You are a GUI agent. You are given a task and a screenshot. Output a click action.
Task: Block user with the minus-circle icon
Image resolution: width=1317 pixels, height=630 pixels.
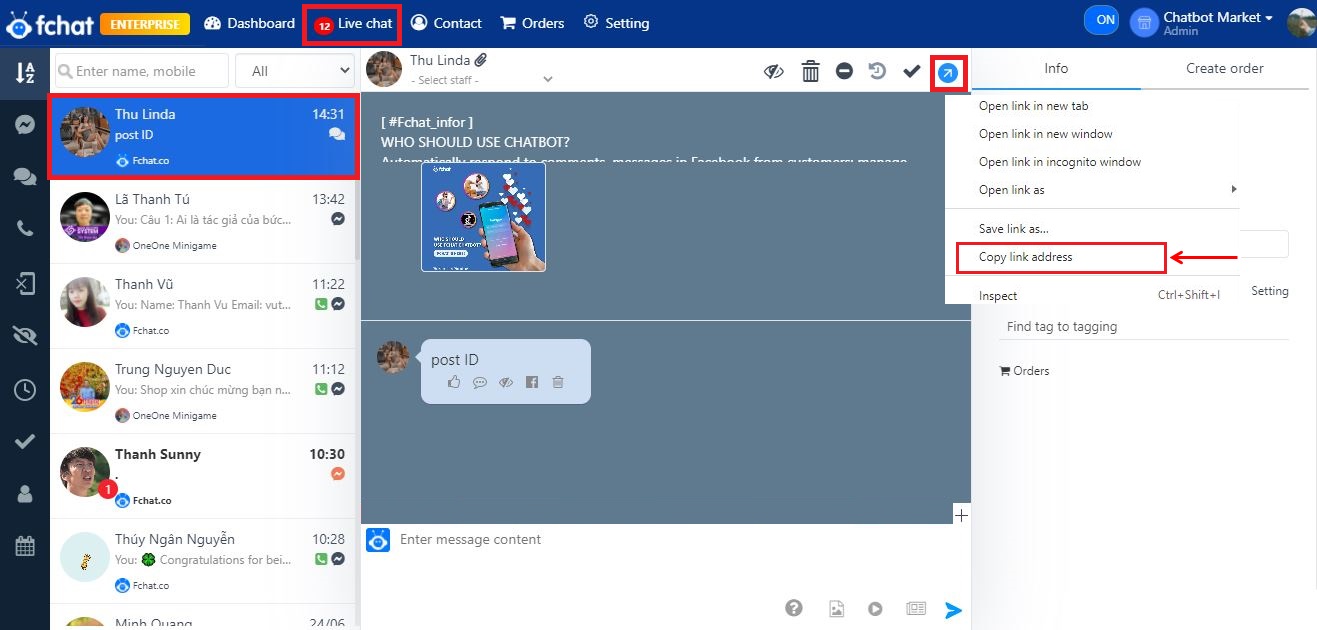click(845, 71)
